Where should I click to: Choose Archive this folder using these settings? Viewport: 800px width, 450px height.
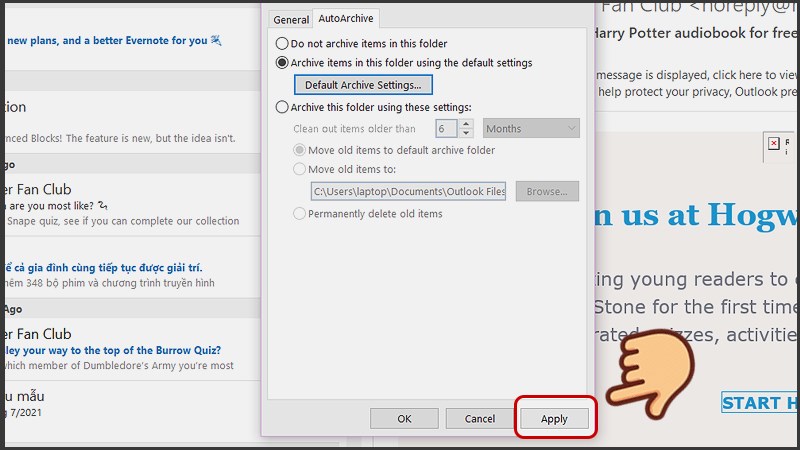tap(373, 107)
